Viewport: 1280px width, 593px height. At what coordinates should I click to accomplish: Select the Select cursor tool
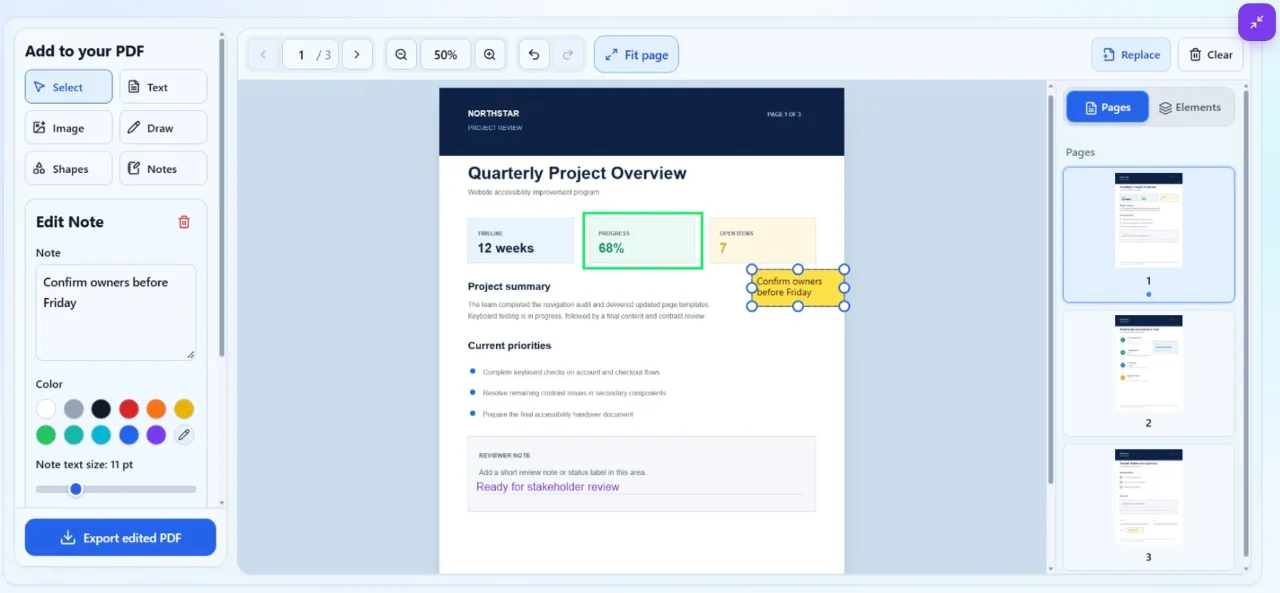point(68,87)
